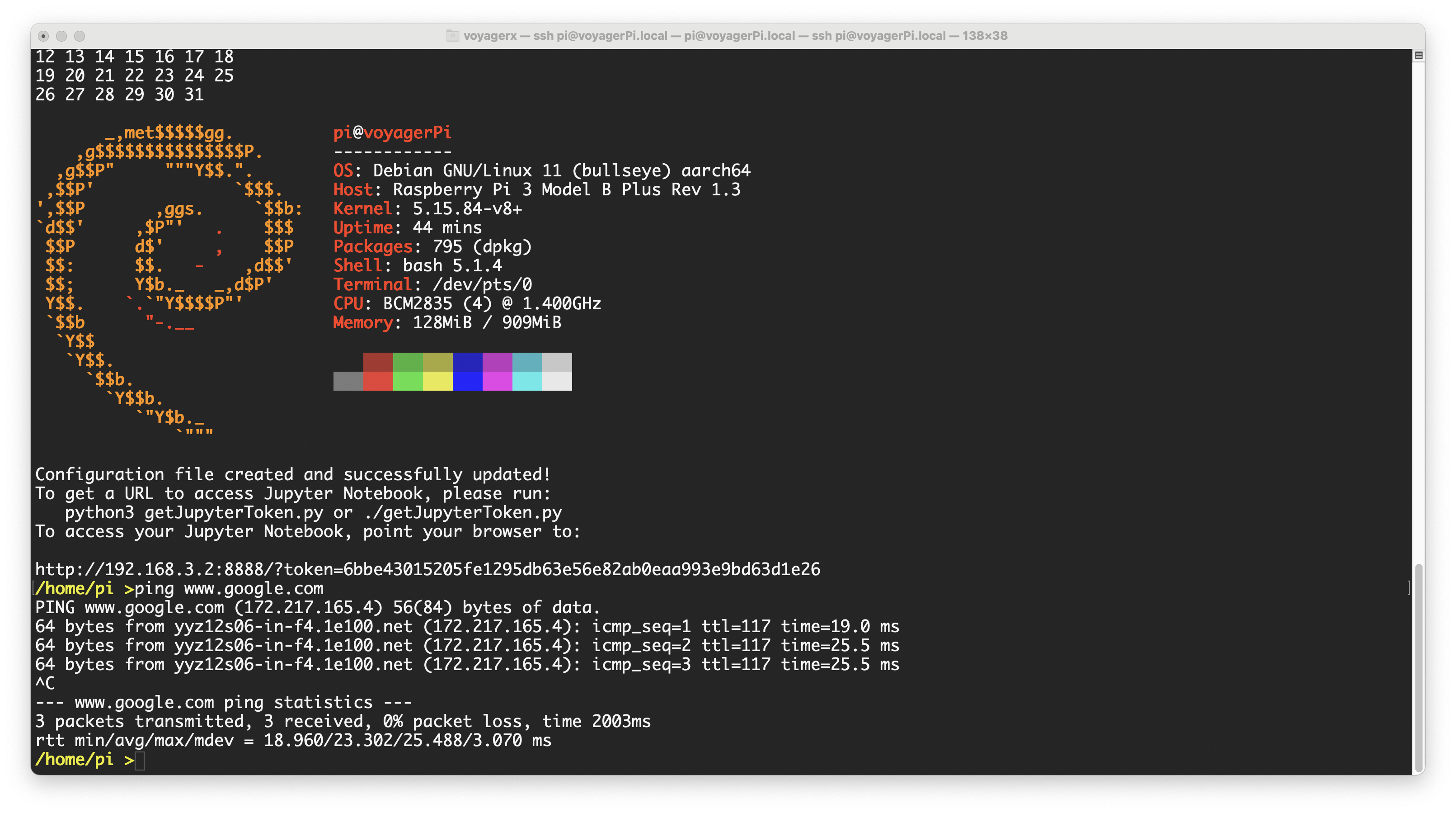This screenshot has height=813, width=1456.
Task: Click the bright green color block
Action: tap(408, 381)
